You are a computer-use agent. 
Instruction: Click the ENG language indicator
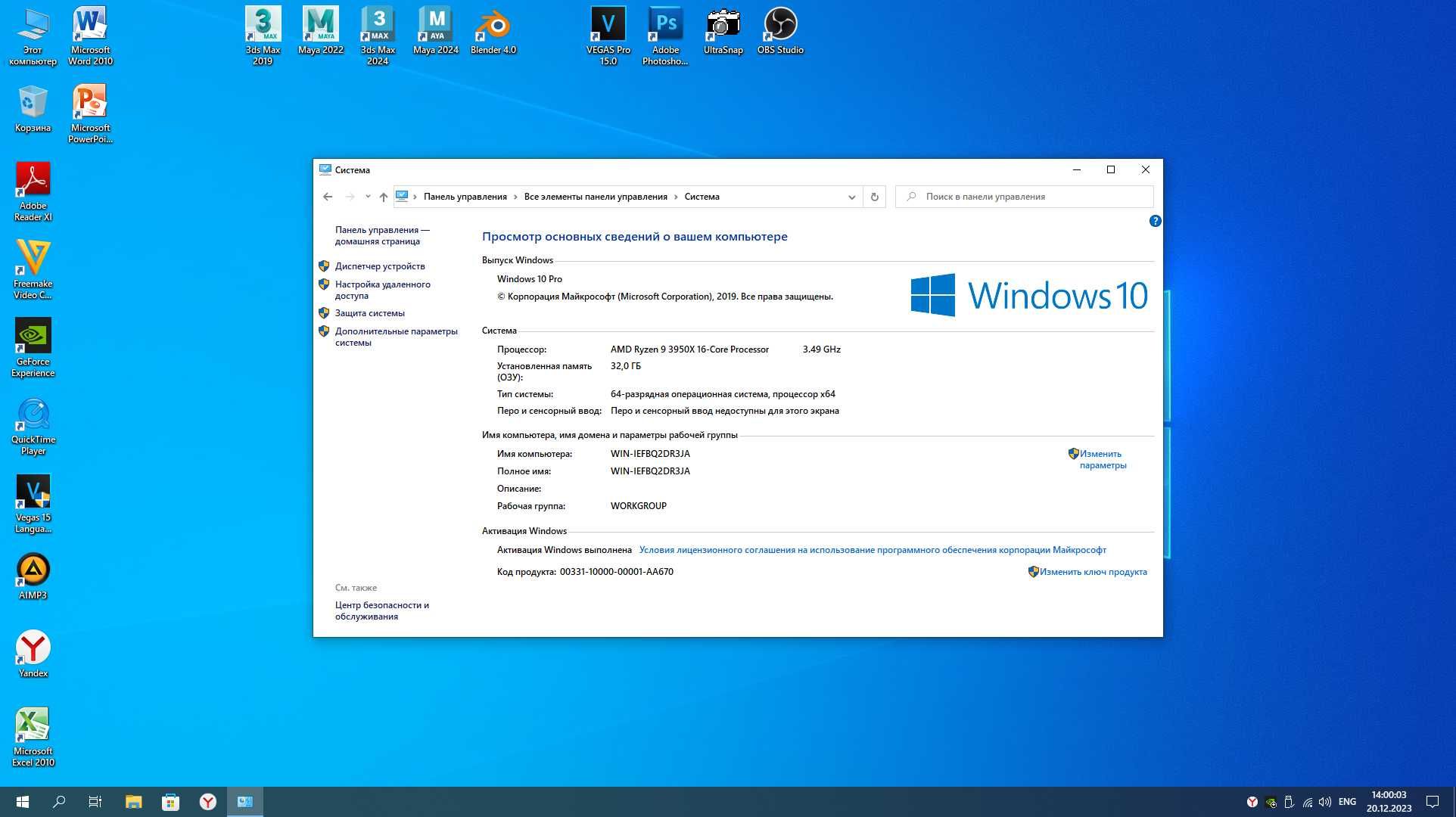click(x=1347, y=802)
